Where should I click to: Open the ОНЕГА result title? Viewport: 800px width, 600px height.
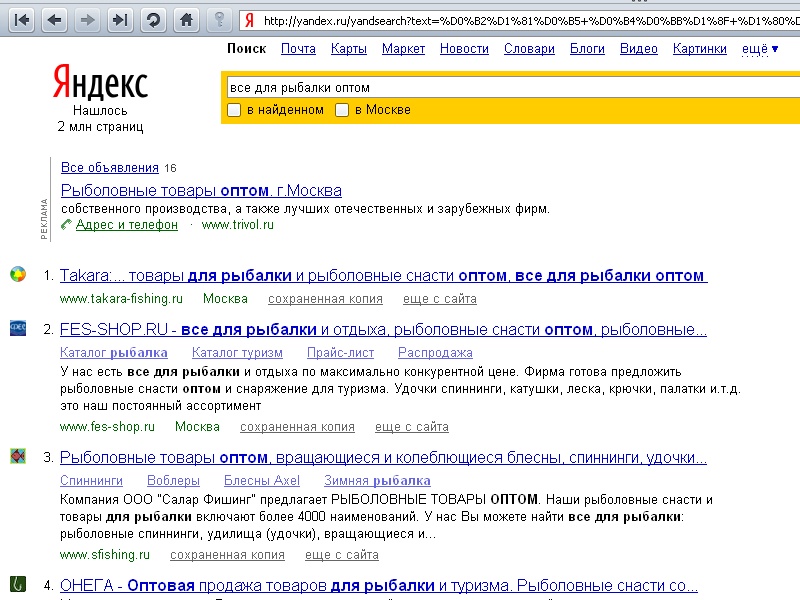(379, 586)
